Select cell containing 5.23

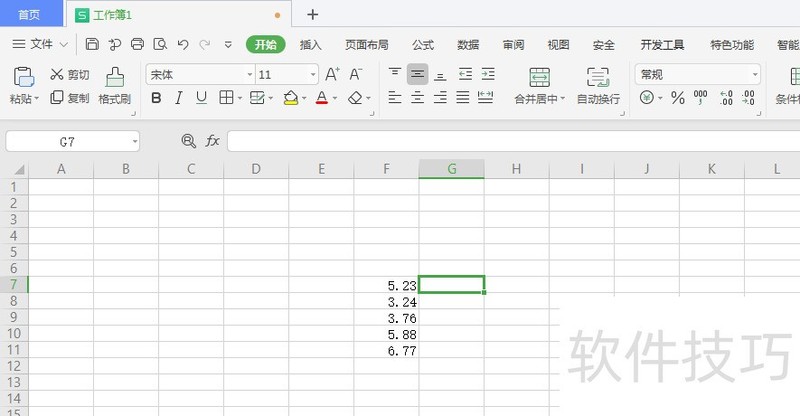386,285
